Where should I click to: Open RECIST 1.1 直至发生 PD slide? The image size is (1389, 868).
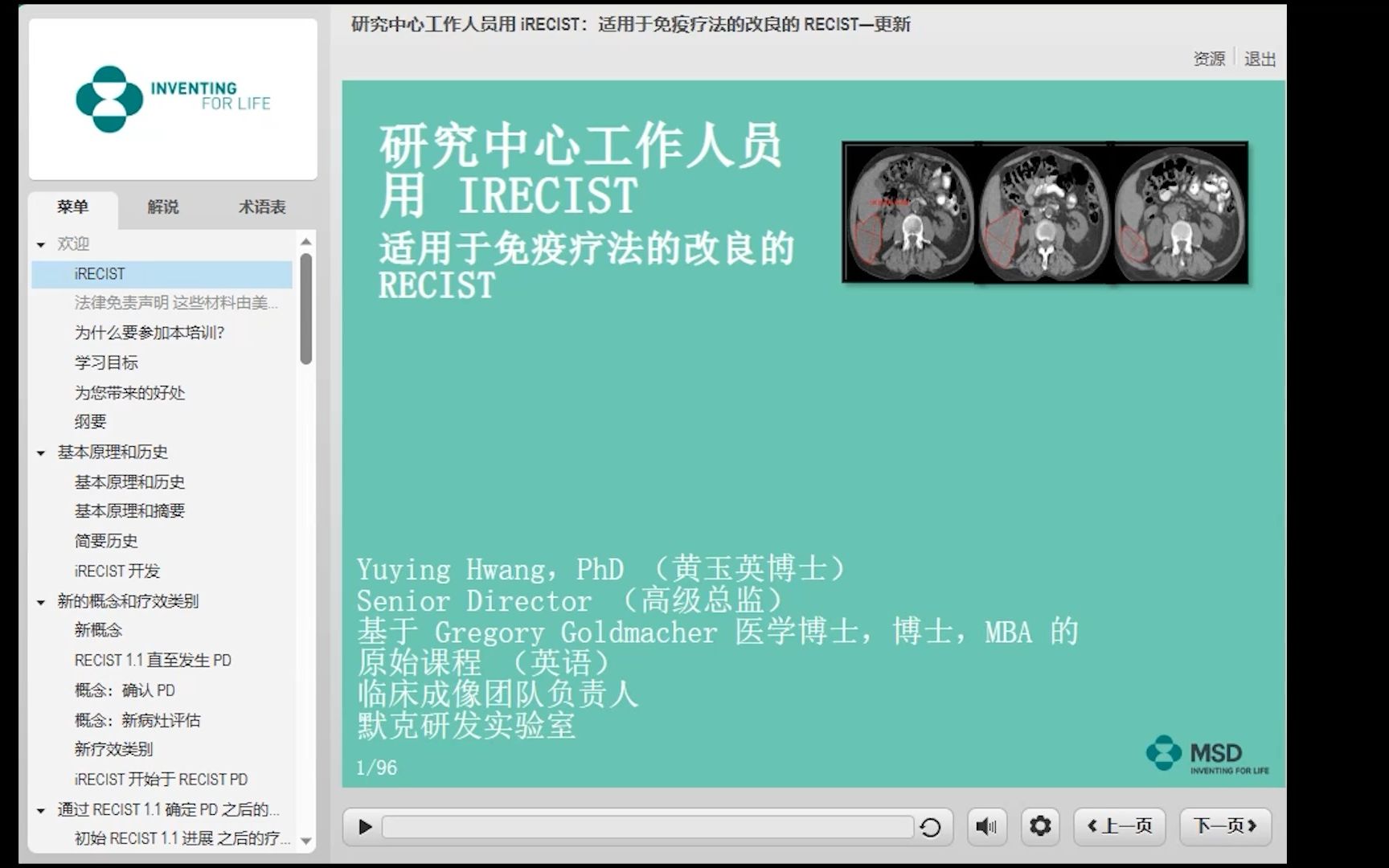point(153,661)
